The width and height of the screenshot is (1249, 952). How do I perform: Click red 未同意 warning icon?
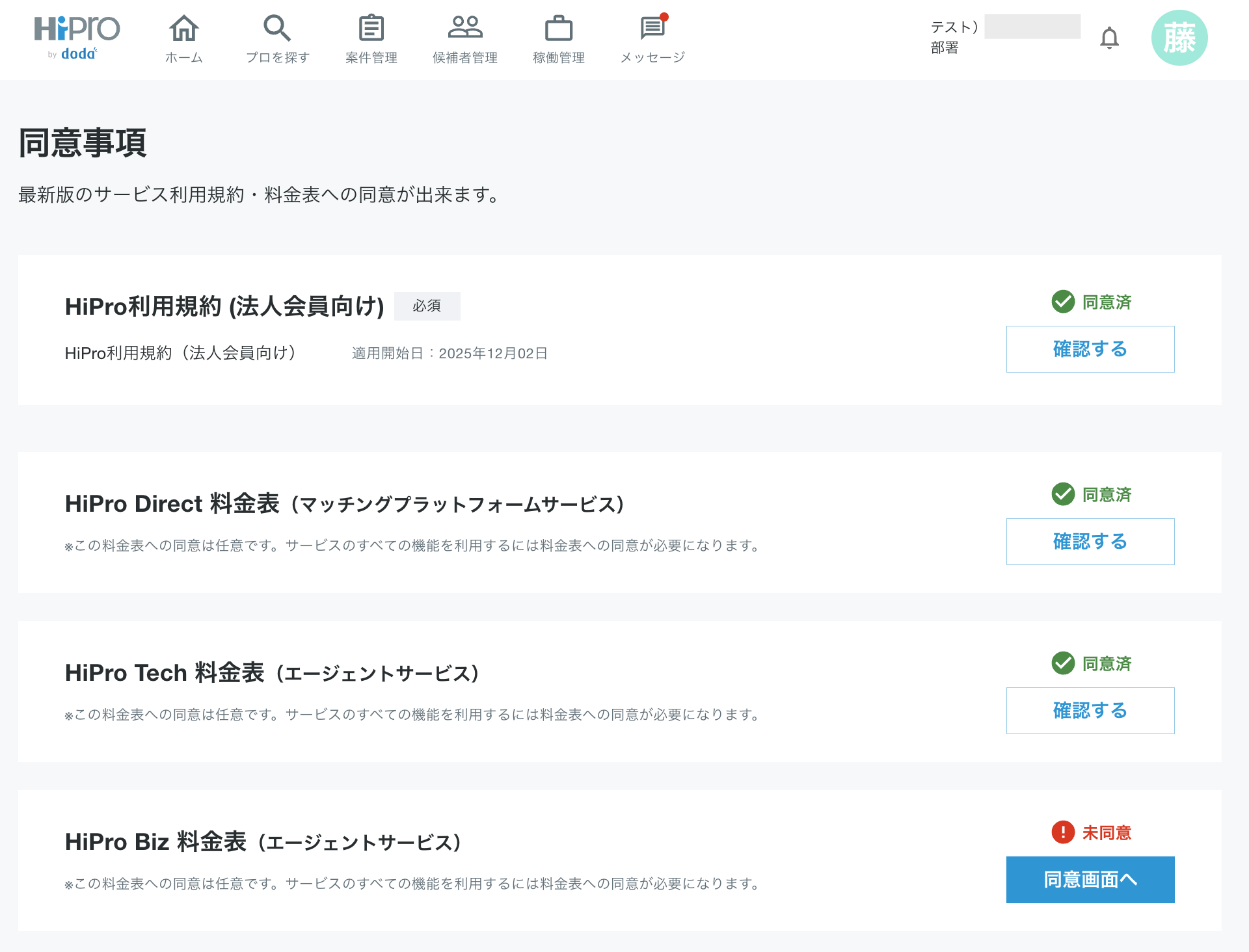[1063, 832]
